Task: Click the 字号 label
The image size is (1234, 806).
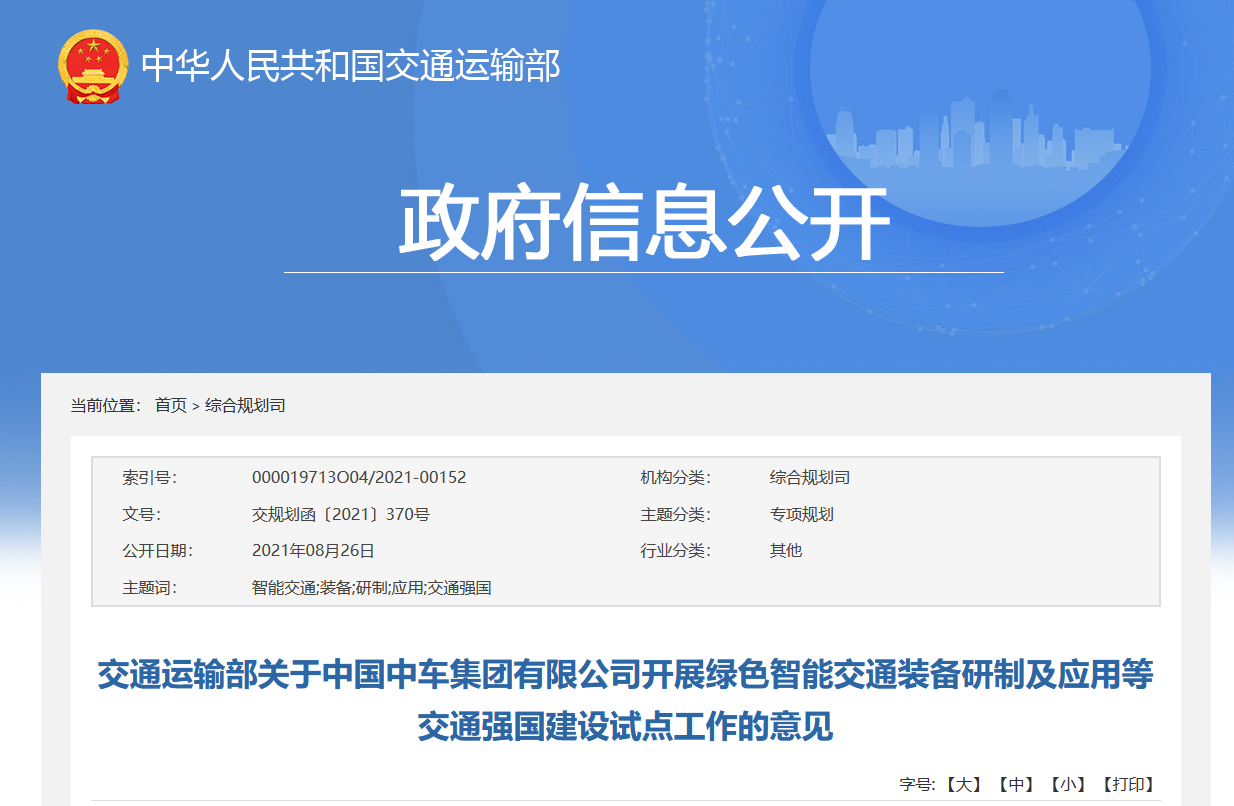Action: tap(917, 785)
